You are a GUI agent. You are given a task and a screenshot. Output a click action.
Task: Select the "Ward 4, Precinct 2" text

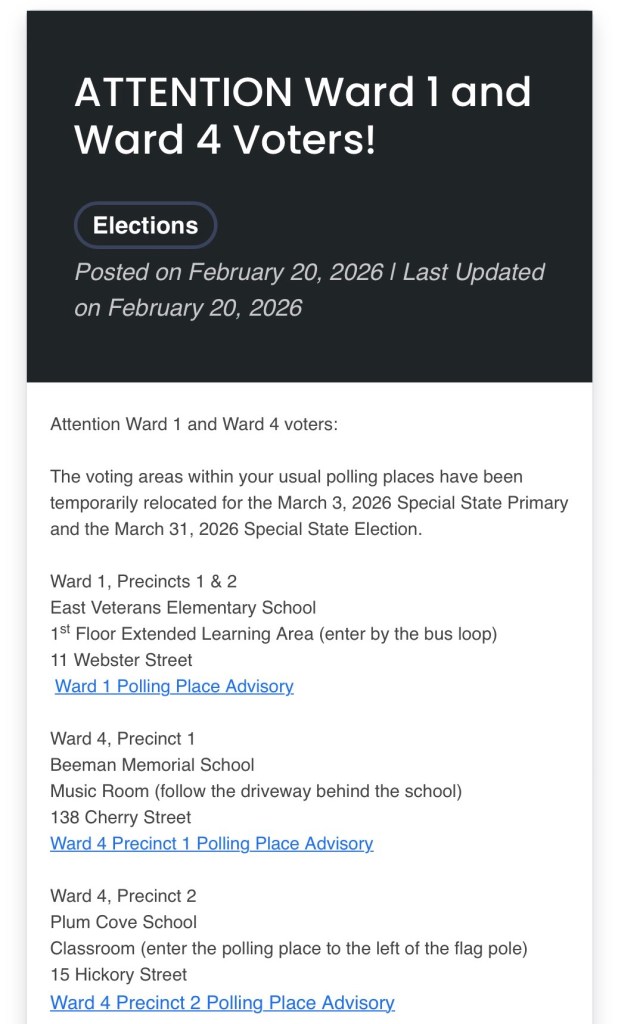point(122,895)
